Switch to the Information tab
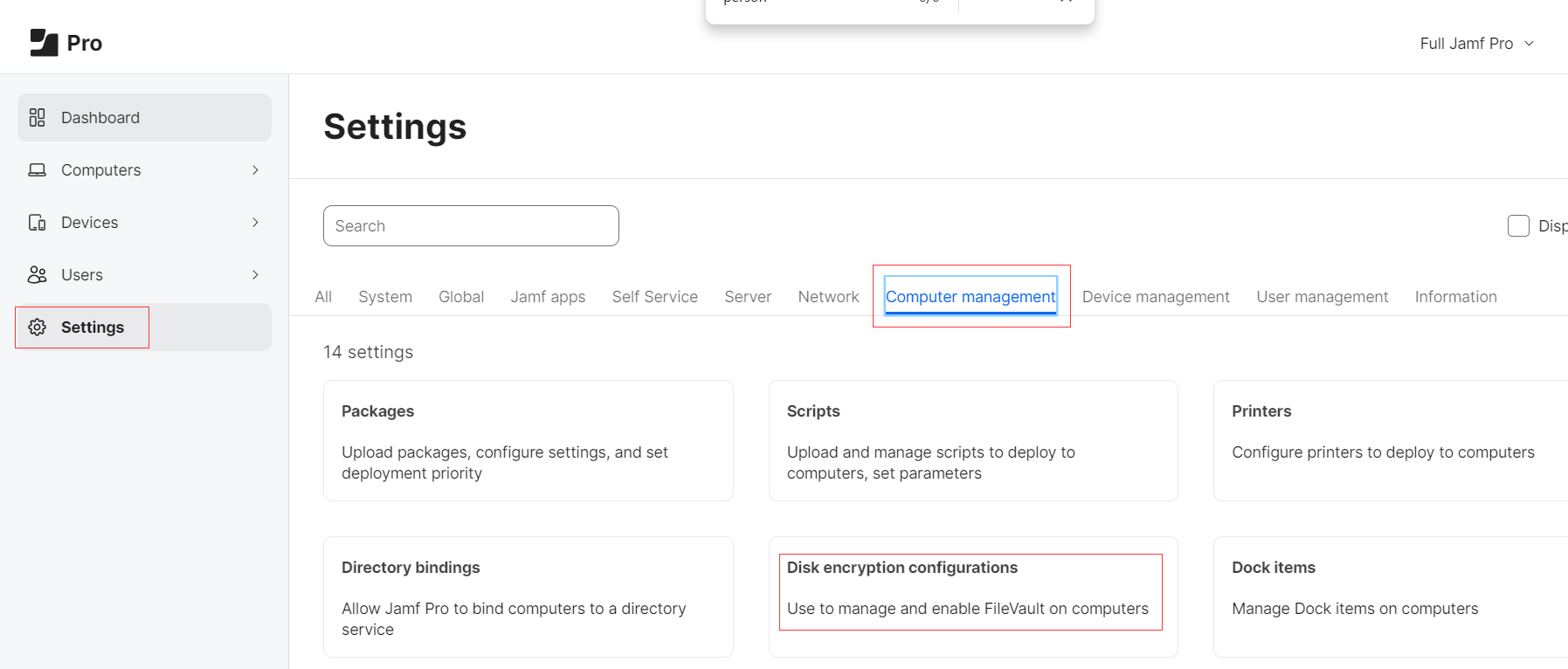Image resolution: width=1568 pixels, height=669 pixels. pyautogui.click(x=1455, y=296)
